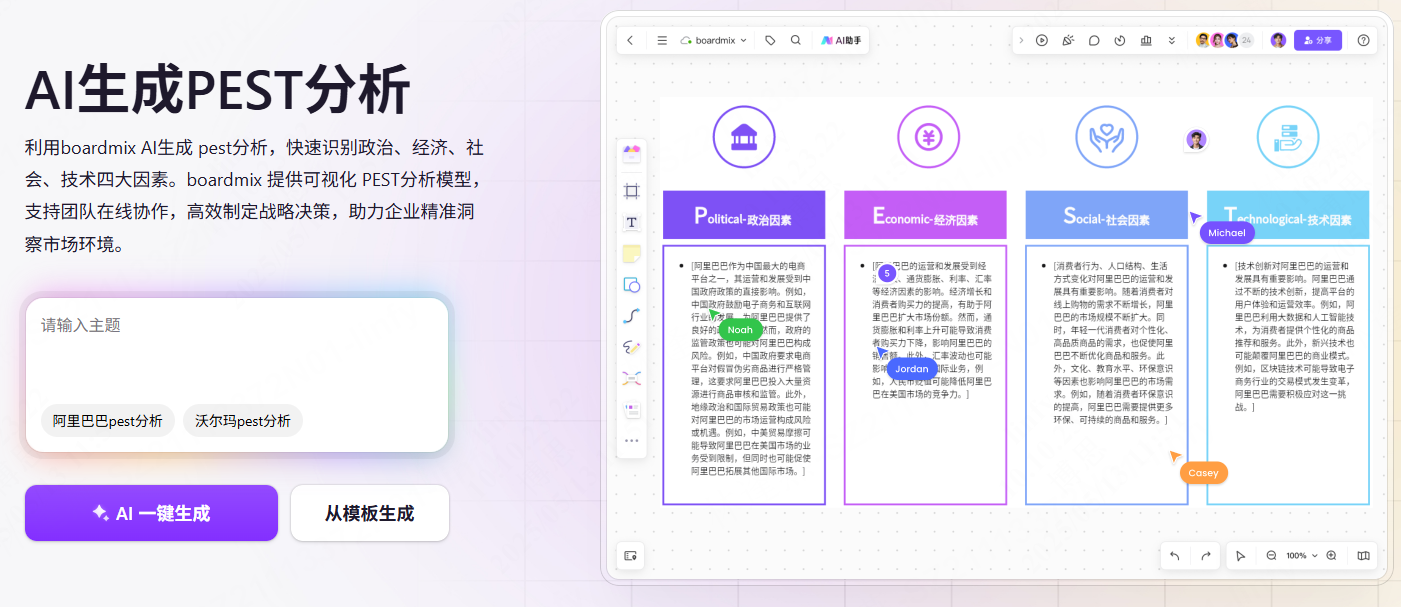Screen dimensions: 1401x607
Task: Click the AI 一键生成 button
Action: (151, 513)
